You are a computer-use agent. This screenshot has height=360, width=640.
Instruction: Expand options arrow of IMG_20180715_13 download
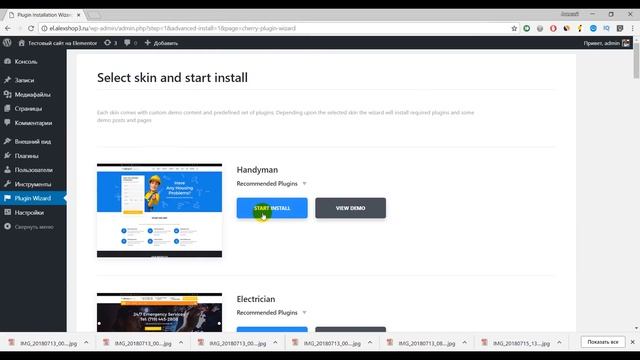point(559,343)
